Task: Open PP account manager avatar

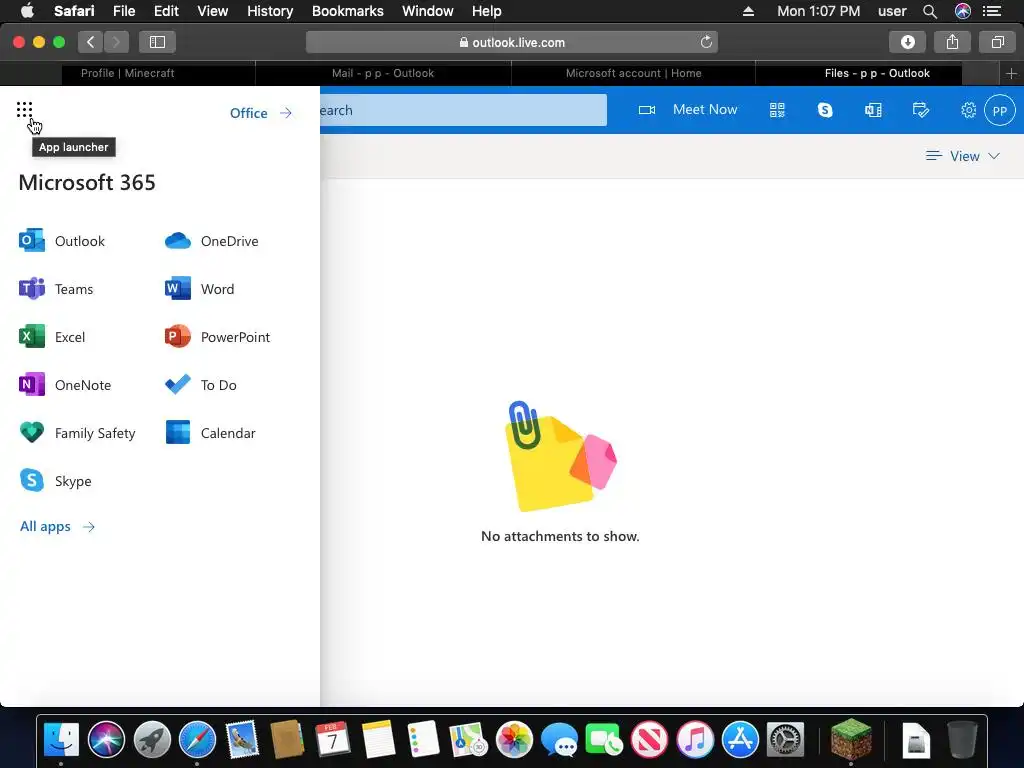Action: [1000, 110]
